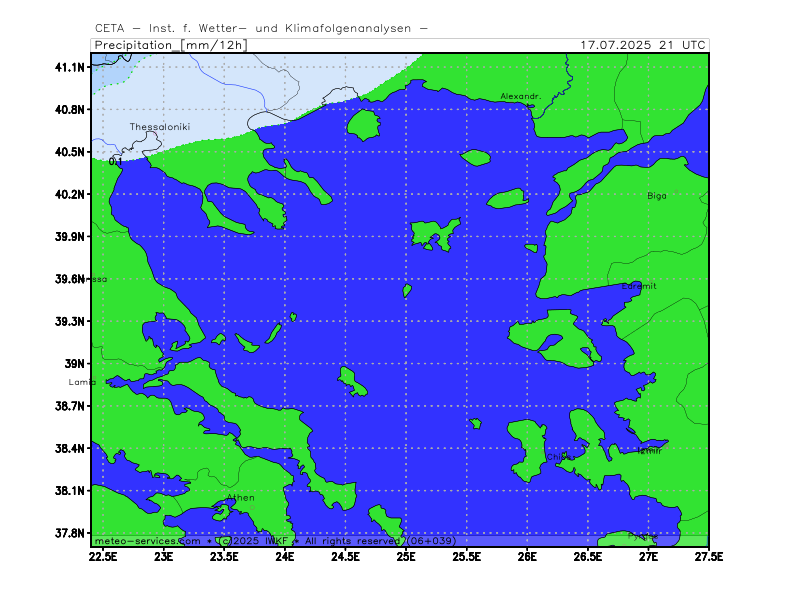The height and width of the screenshot is (600, 800).
Task: Click the Chios label on map
Action: pyautogui.click(x=561, y=457)
